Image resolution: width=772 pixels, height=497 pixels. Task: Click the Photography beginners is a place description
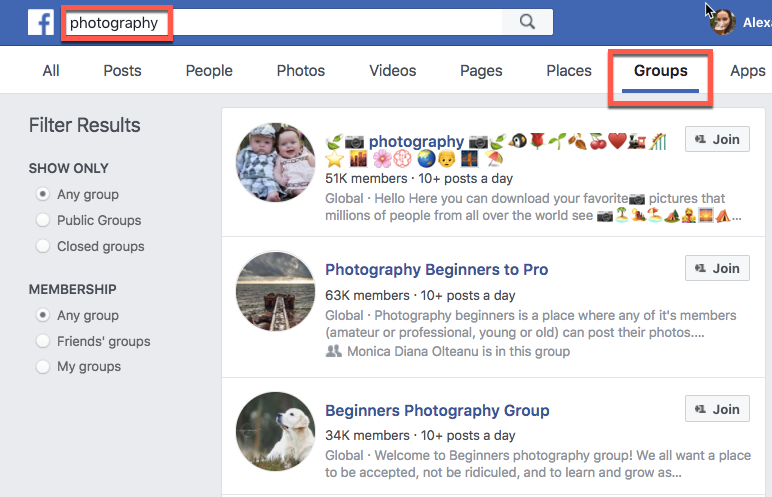(531, 324)
